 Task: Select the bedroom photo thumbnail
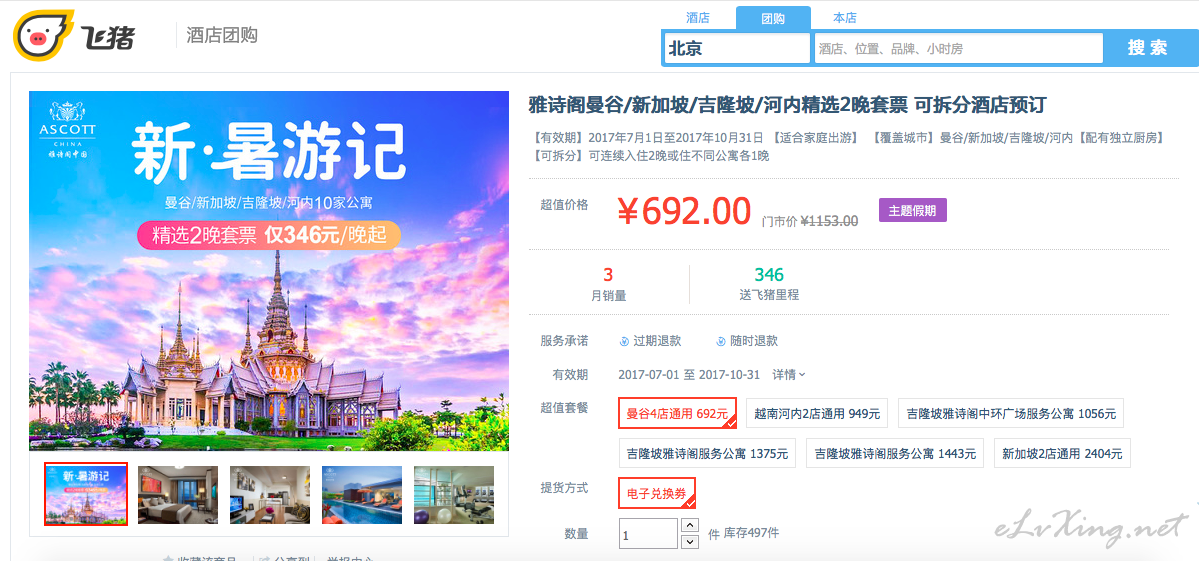pos(177,495)
